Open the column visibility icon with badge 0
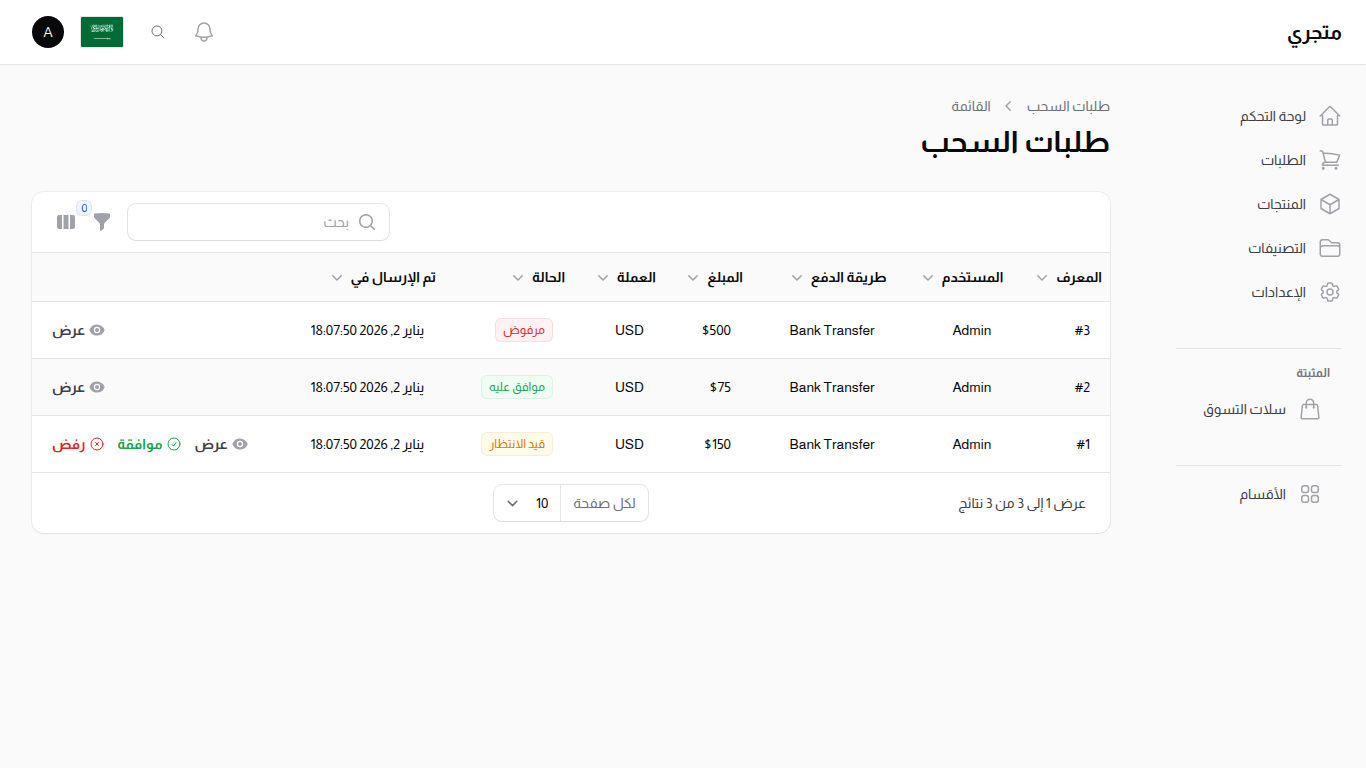 tap(65, 221)
